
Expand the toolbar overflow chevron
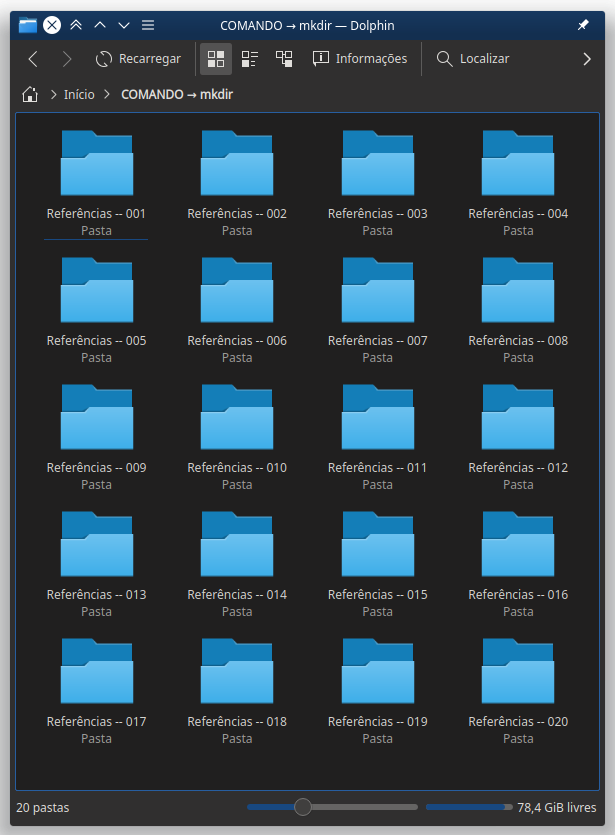coord(587,59)
